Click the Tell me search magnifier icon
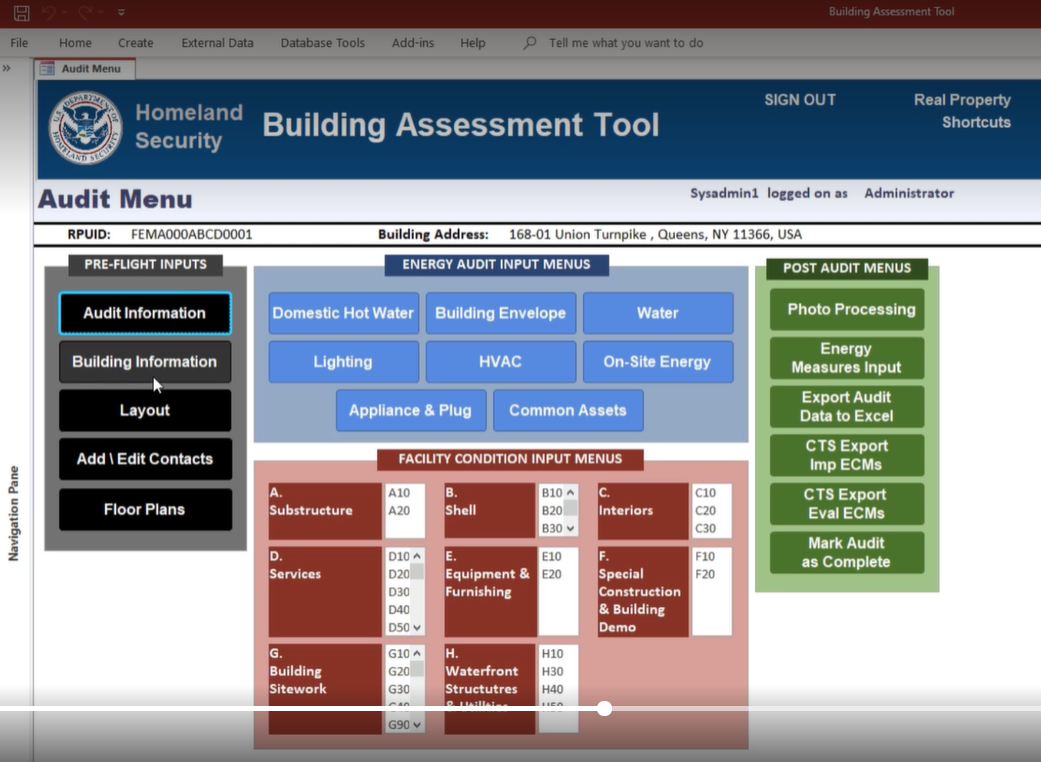1041x762 pixels. tap(529, 43)
